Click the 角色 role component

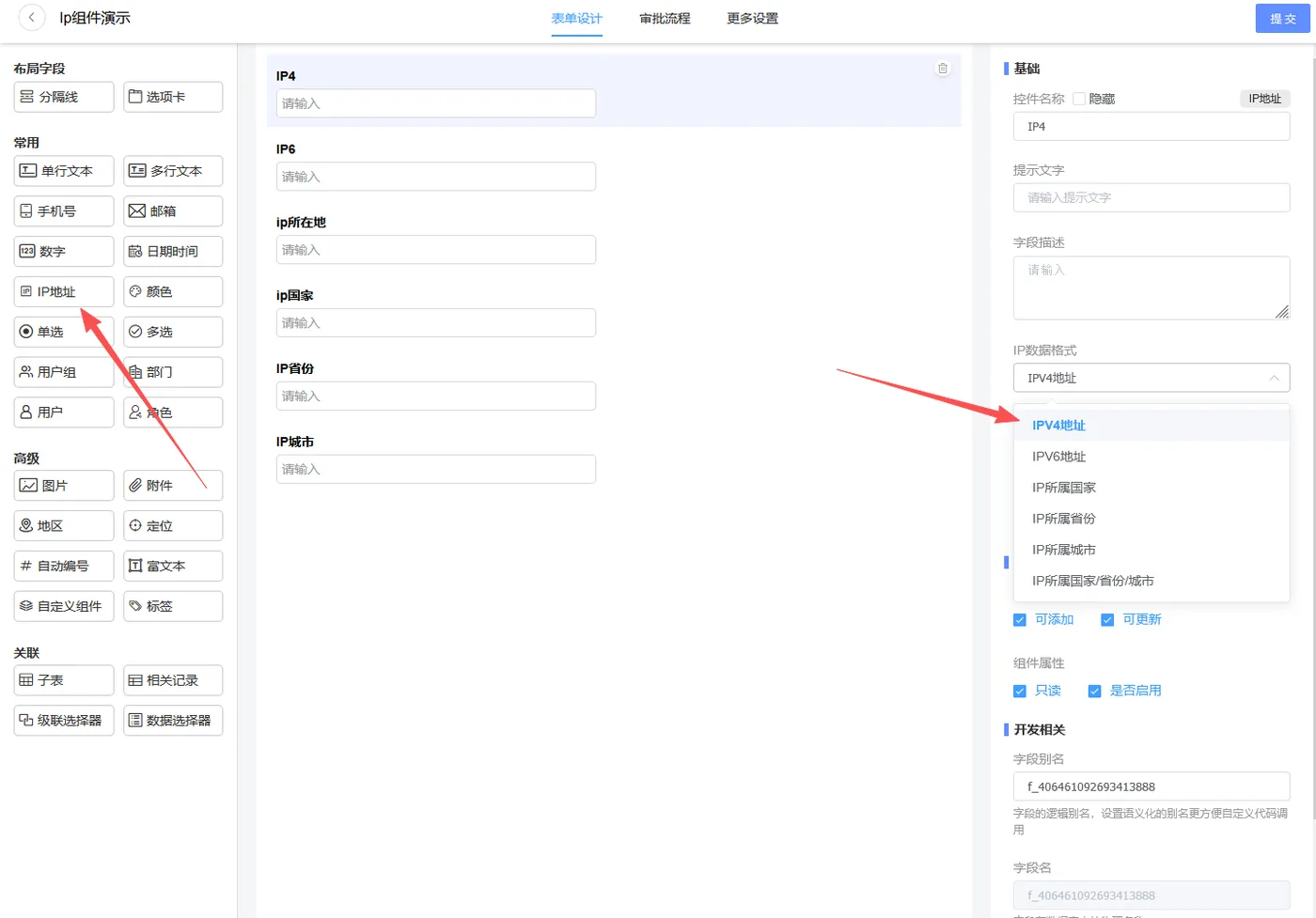[173, 412]
